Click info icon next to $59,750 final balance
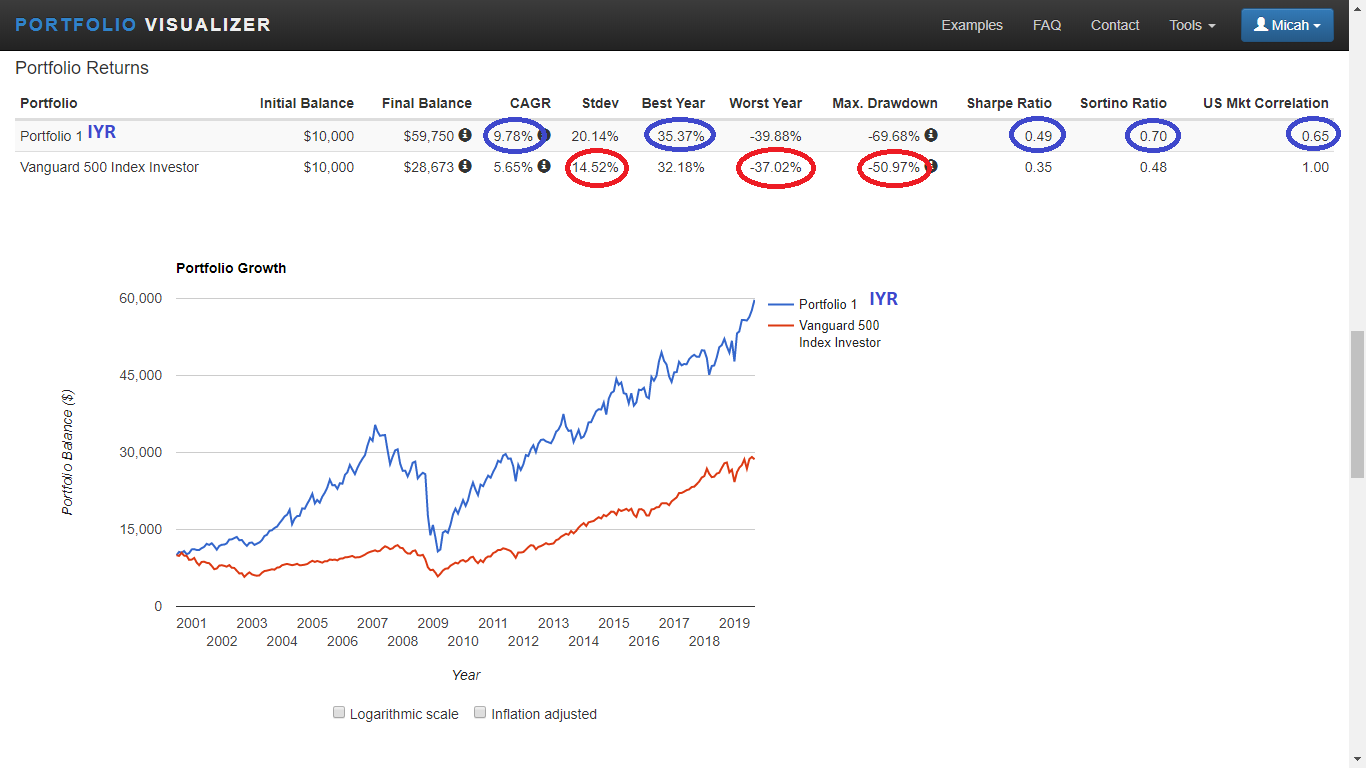The image size is (1366, 768). [465, 135]
